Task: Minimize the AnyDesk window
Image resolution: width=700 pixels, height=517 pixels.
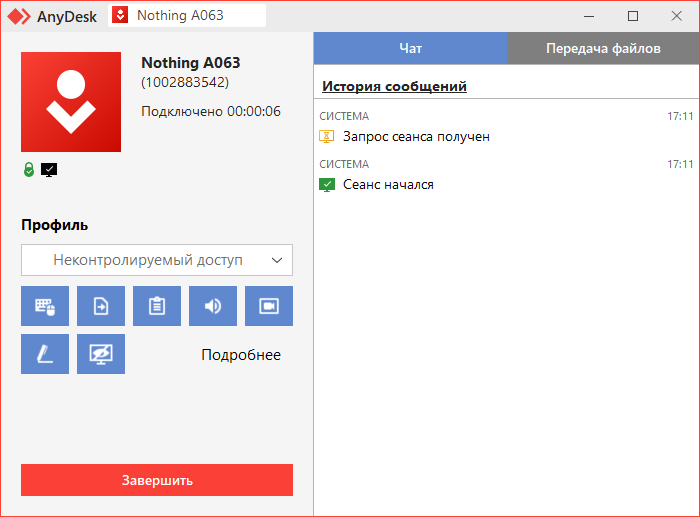Action: pyautogui.click(x=589, y=17)
